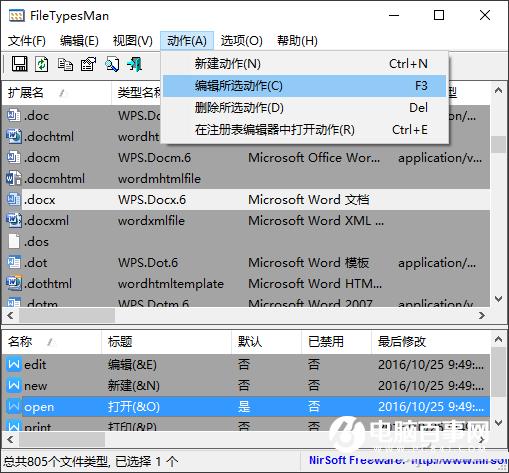Choose 删除所选动作(D) menu entry
The height and width of the screenshot is (473, 509).
click(305, 108)
